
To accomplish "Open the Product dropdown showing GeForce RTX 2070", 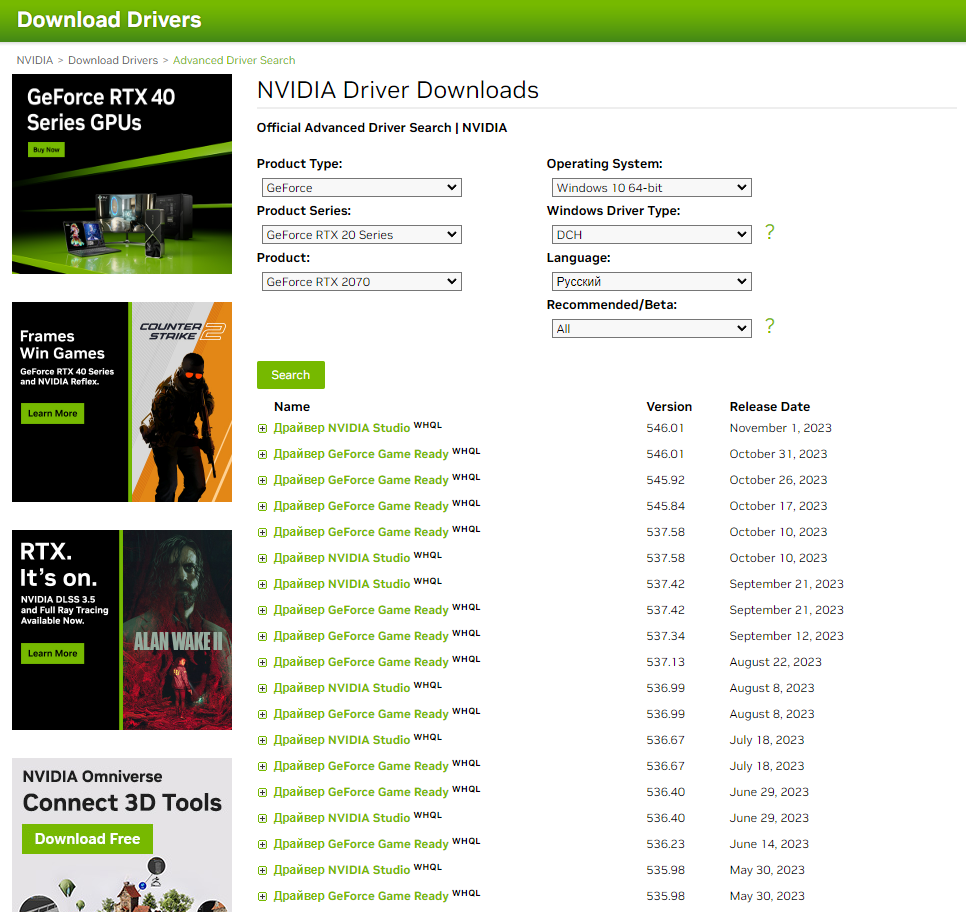I will click(x=360, y=282).
